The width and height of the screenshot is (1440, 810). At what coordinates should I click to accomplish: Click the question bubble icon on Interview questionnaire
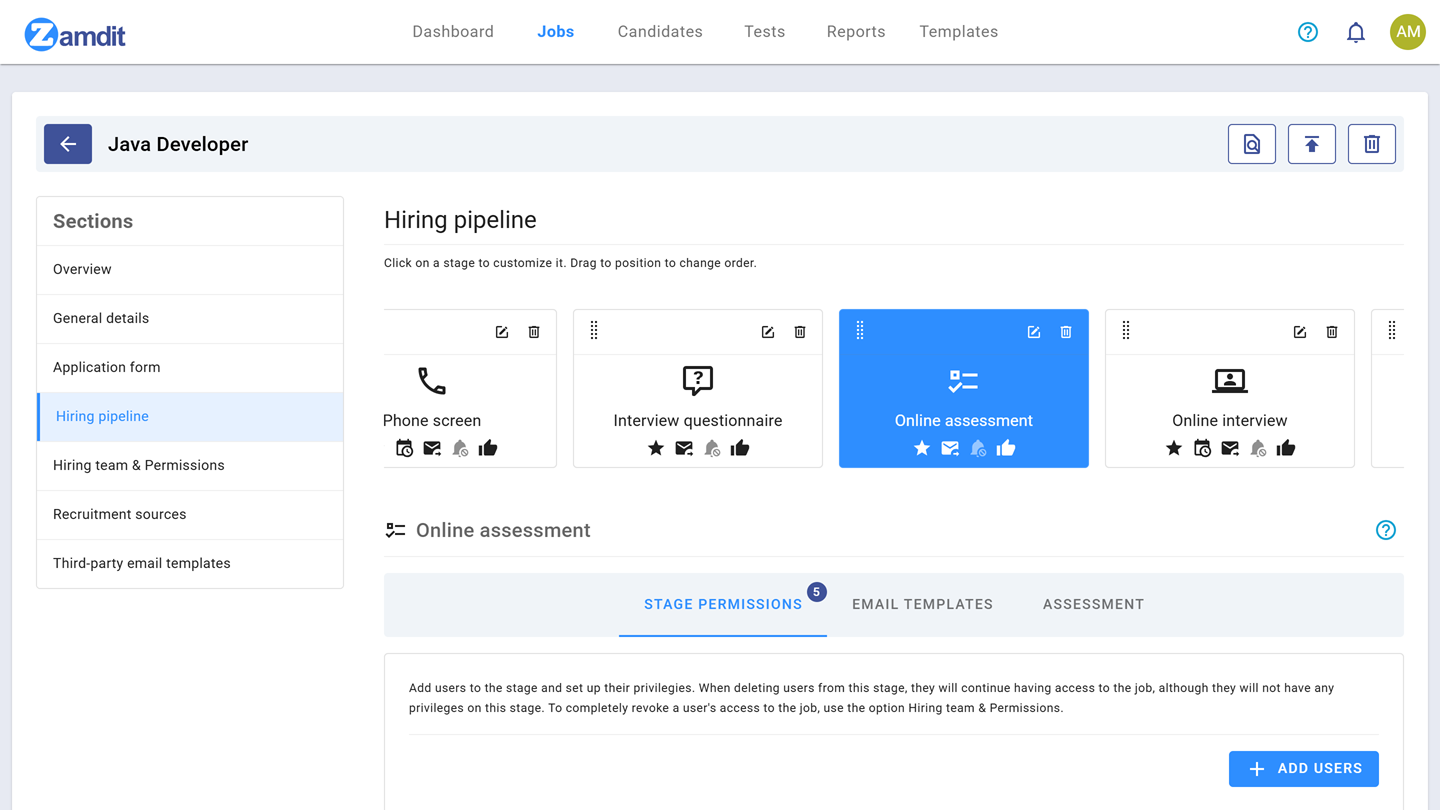pos(698,381)
